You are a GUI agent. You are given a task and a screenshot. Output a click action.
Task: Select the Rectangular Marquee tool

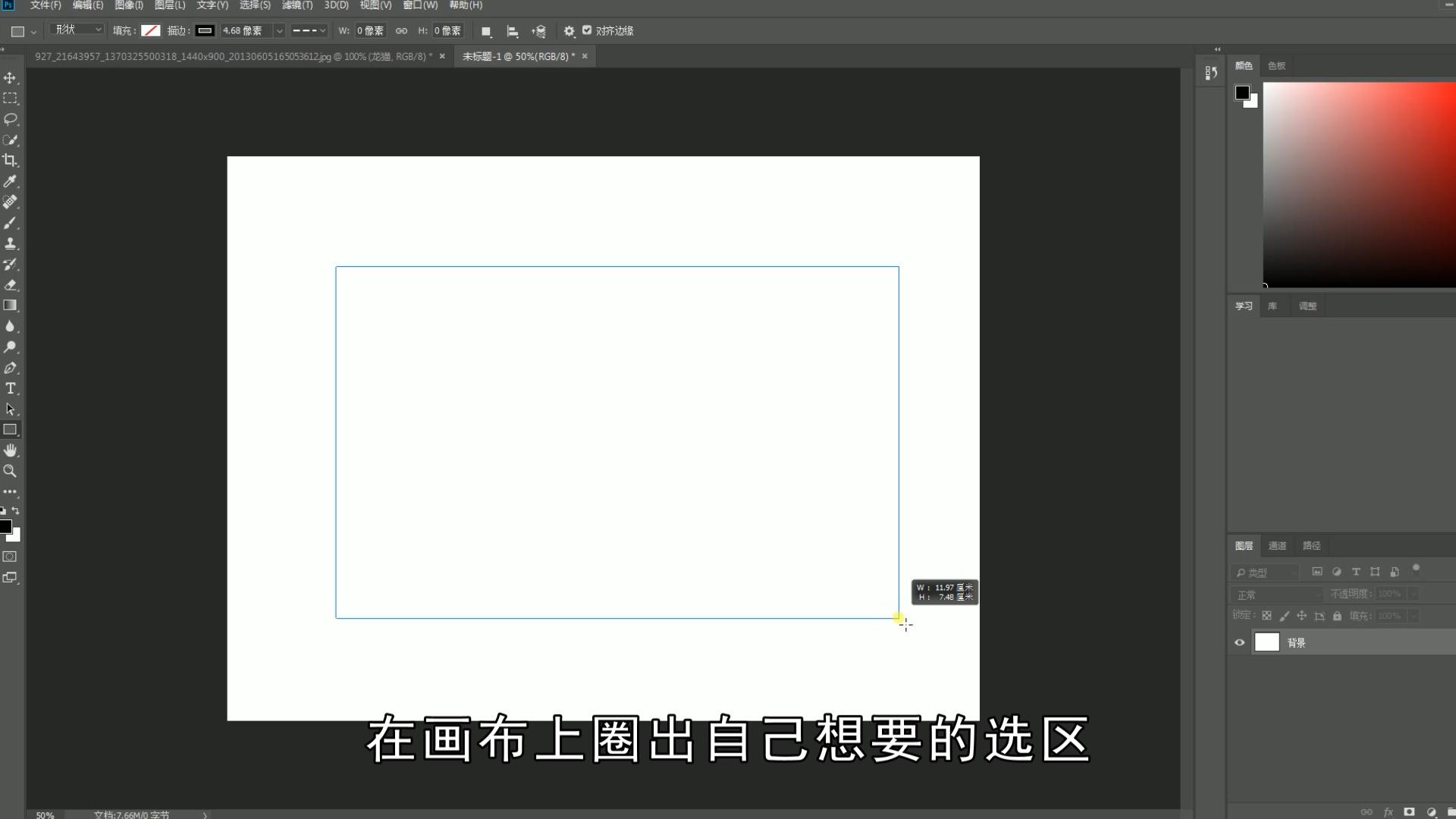(x=10, y=99)
